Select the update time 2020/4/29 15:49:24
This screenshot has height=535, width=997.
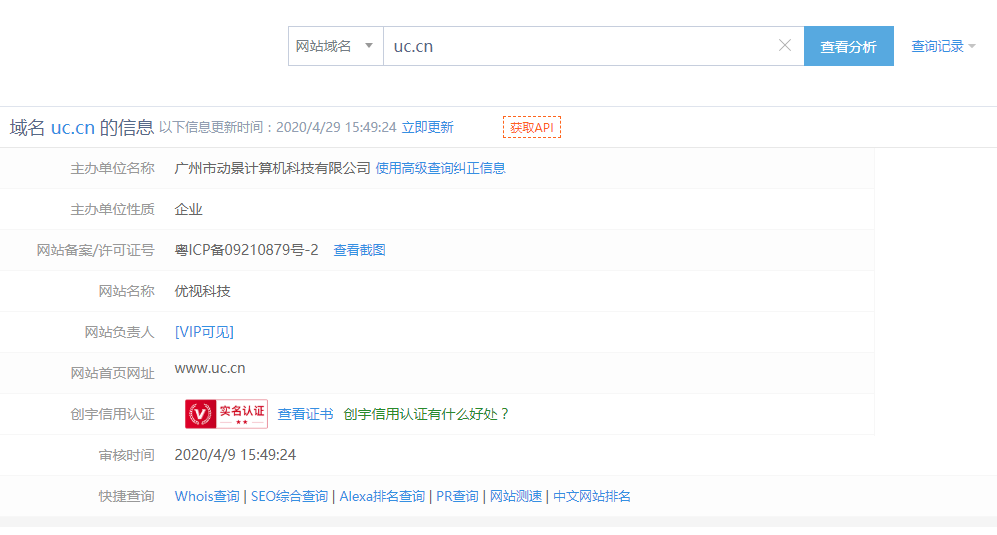[336, 127]
